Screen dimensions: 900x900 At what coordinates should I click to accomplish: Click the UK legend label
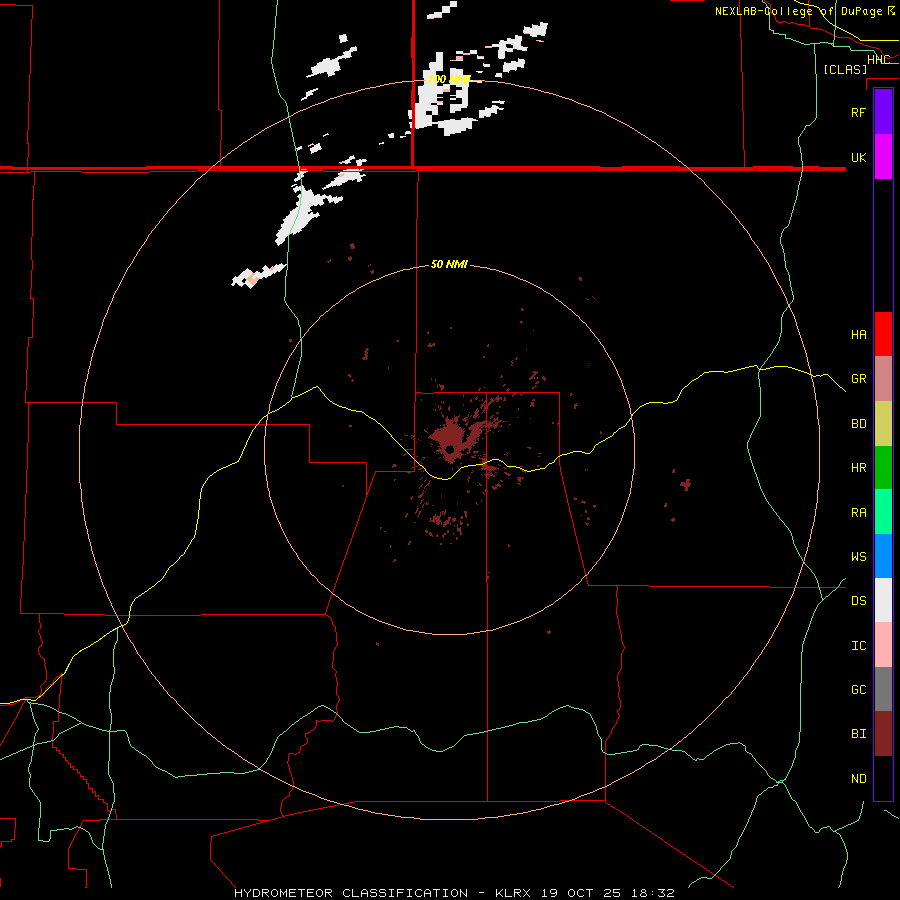coord(858,157)
